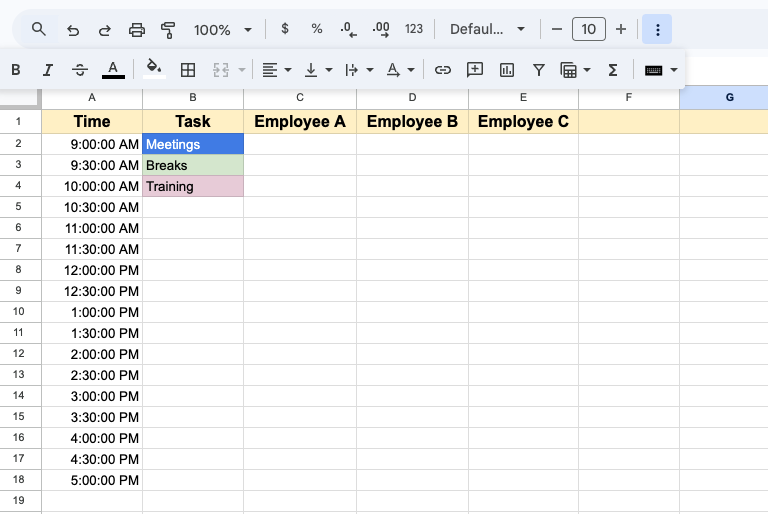Format as percent
Viewport: 768px width, 514px height.
(x=317, y=29)
